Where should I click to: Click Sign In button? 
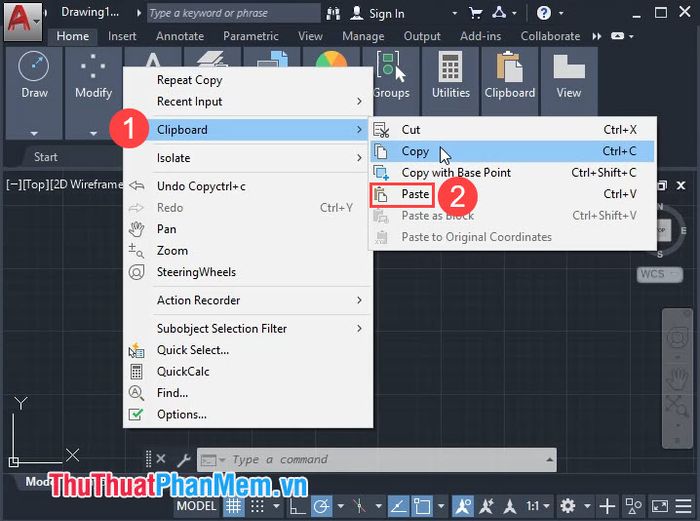click(378, 14)
